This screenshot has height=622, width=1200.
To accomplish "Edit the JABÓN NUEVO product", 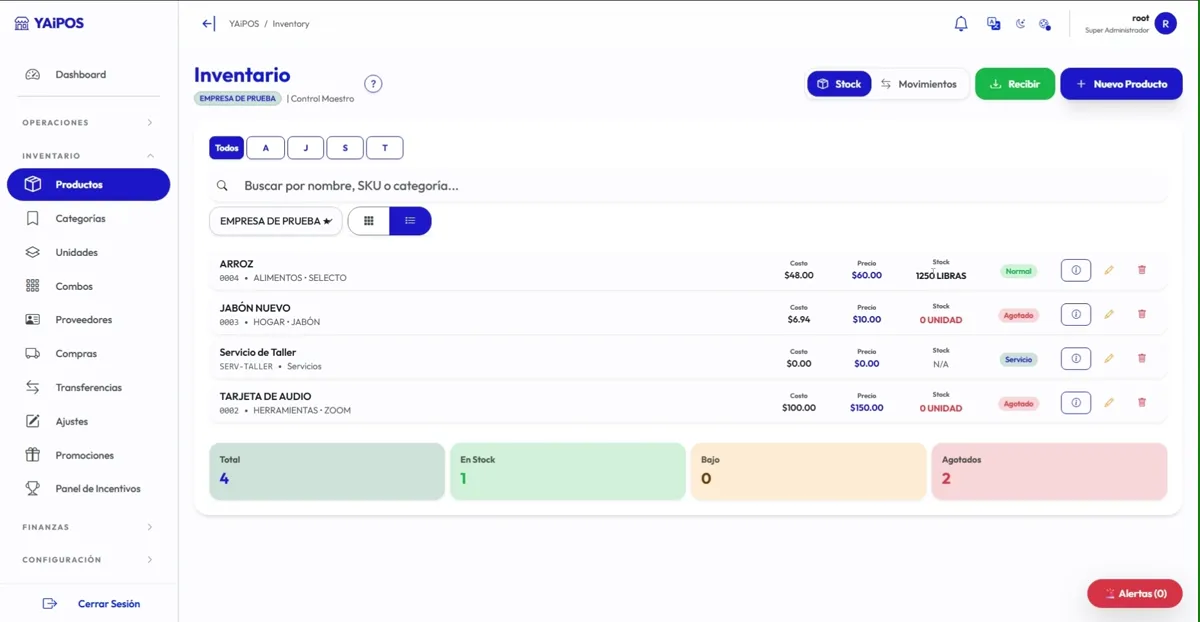I will pyautogui.click(x=1109, y=314).
